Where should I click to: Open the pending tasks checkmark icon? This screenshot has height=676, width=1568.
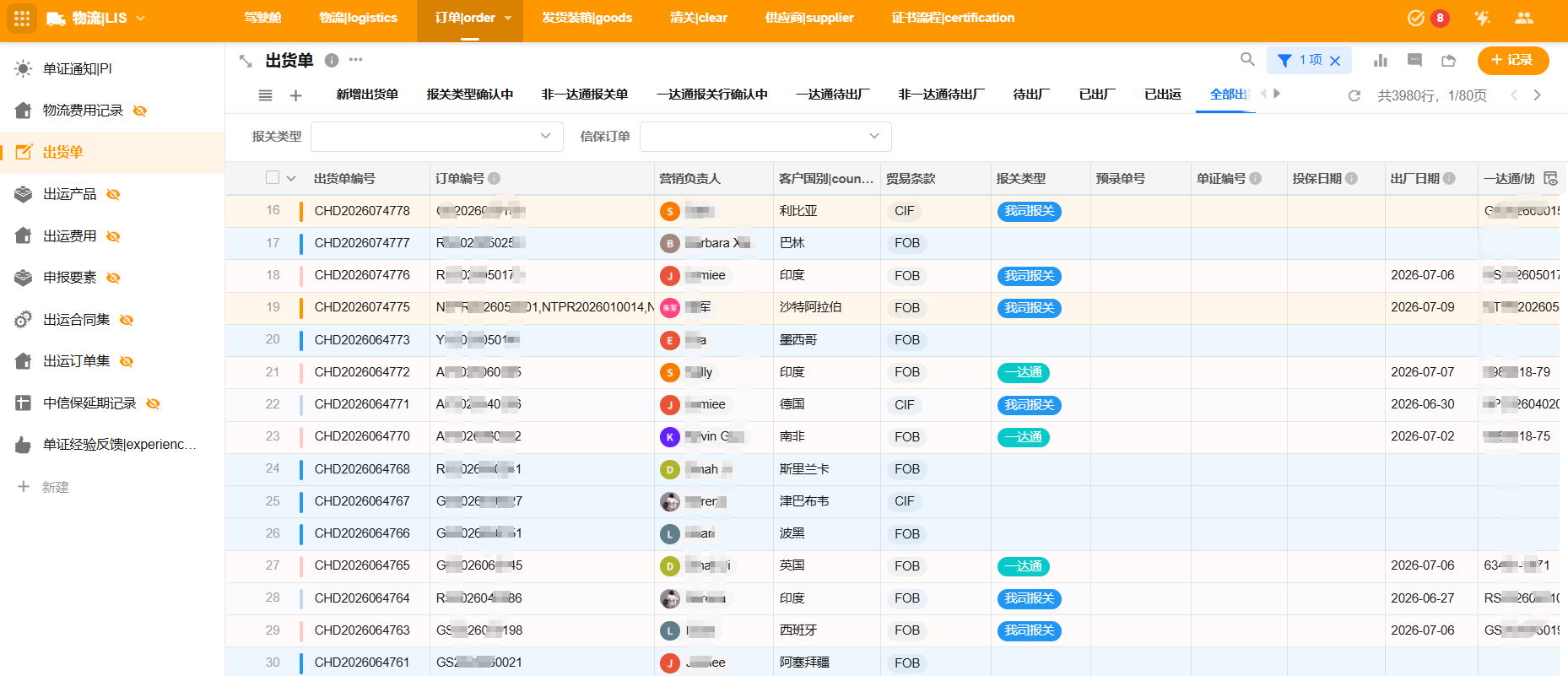(x=1416, y=18)
